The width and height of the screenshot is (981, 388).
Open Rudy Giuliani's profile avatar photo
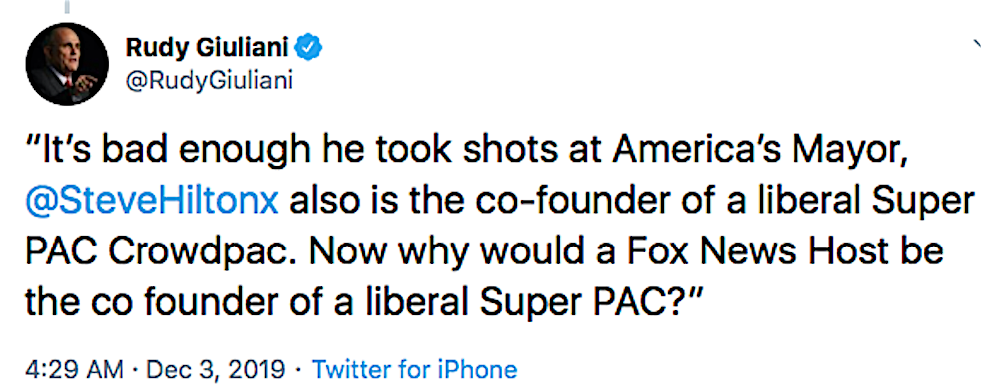coord(67,66)
